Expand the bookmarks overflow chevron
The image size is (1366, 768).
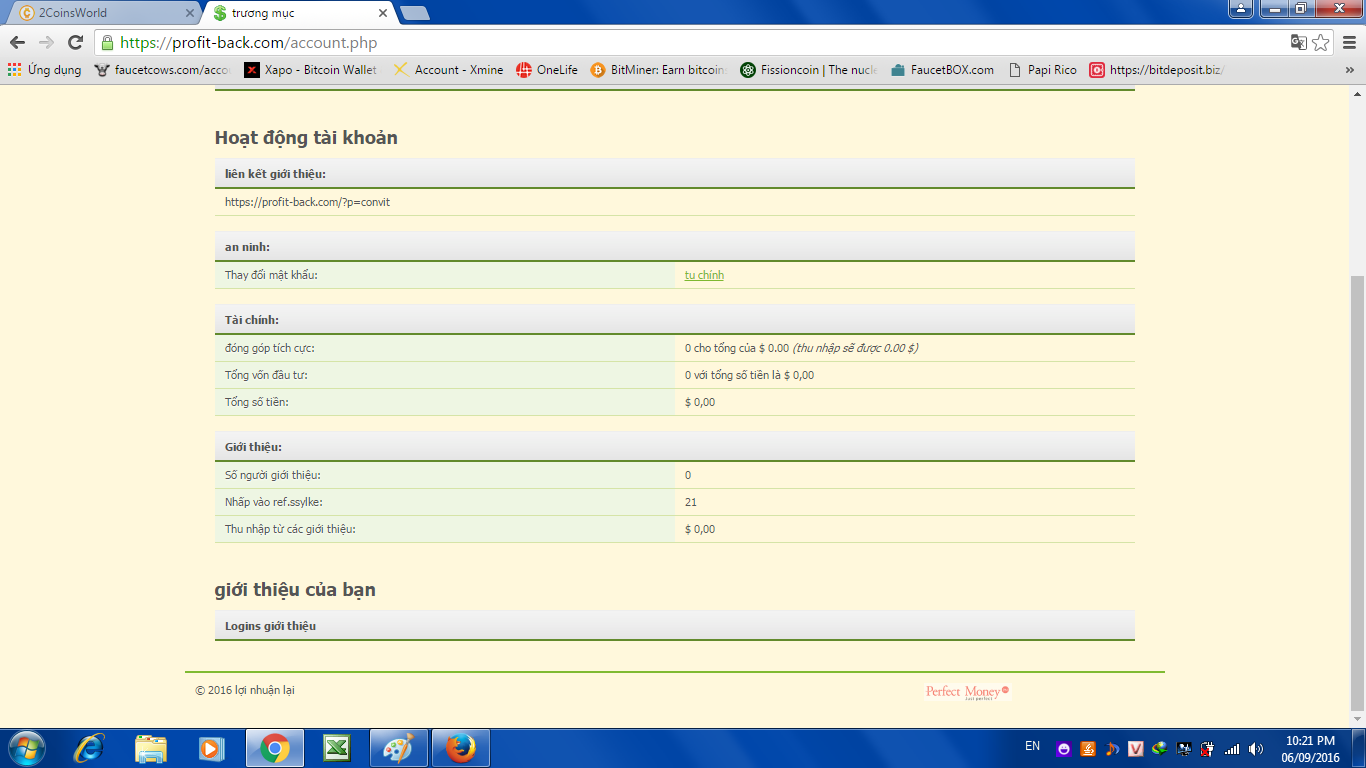tap(1349, 70)
